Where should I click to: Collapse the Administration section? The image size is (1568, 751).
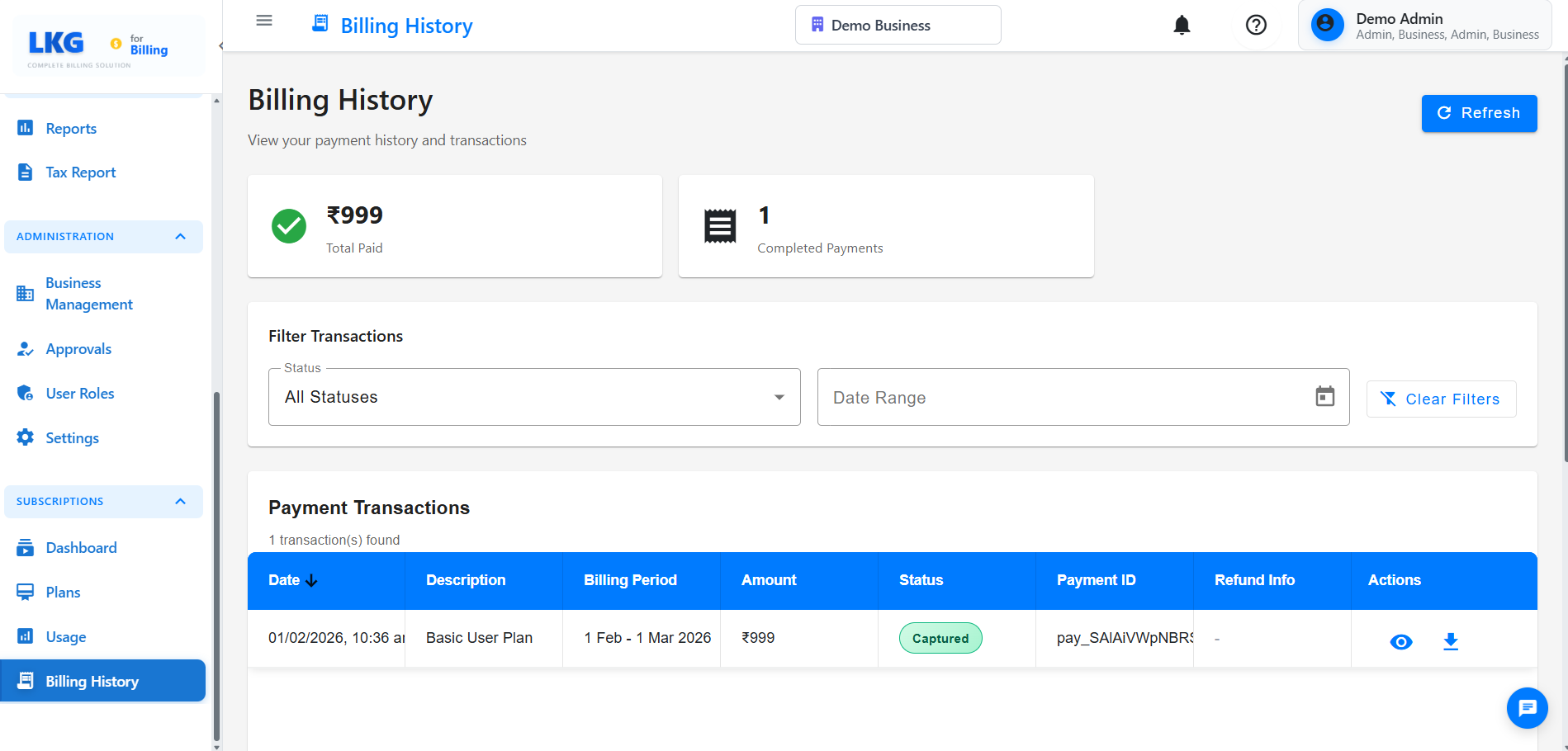point(181,236)
